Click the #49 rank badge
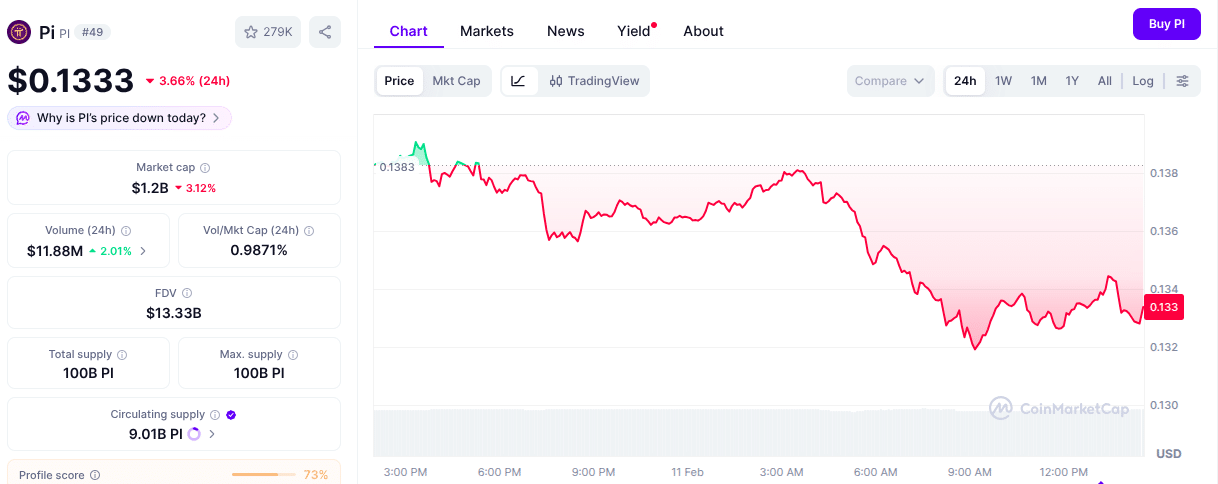 92,32
